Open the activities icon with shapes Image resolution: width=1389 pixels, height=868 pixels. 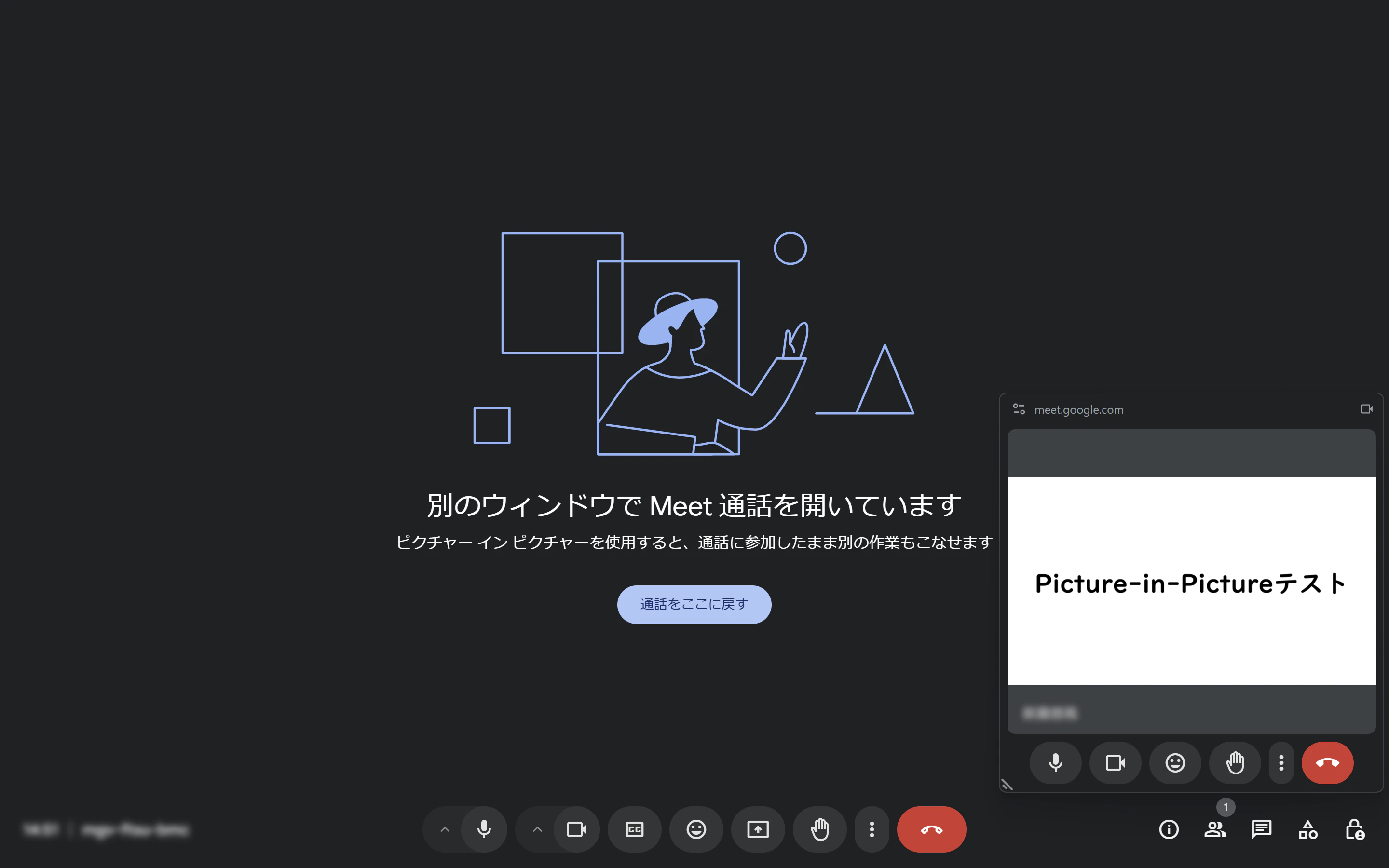(x=1309, y=829)
